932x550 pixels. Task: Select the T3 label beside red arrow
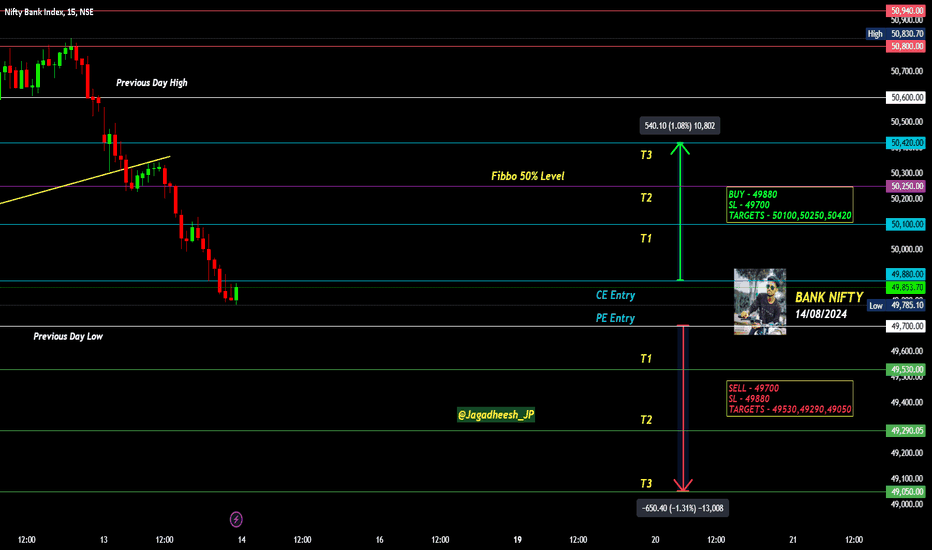(646, 483)
